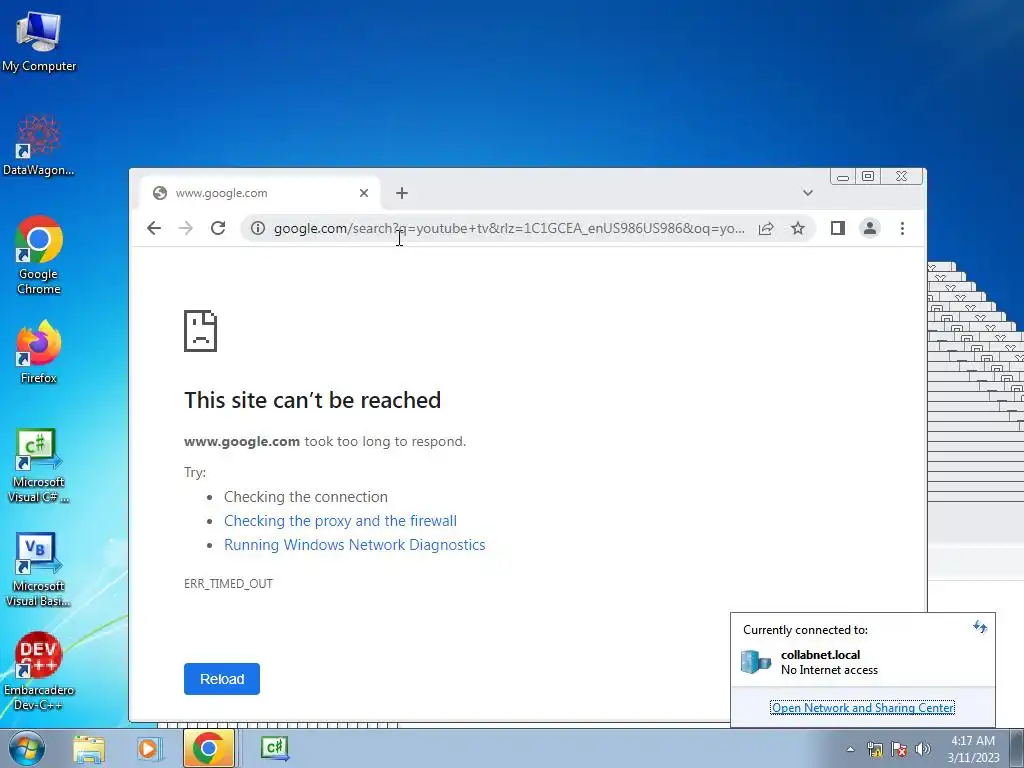Select the www.google.com tab

[260, 193]
